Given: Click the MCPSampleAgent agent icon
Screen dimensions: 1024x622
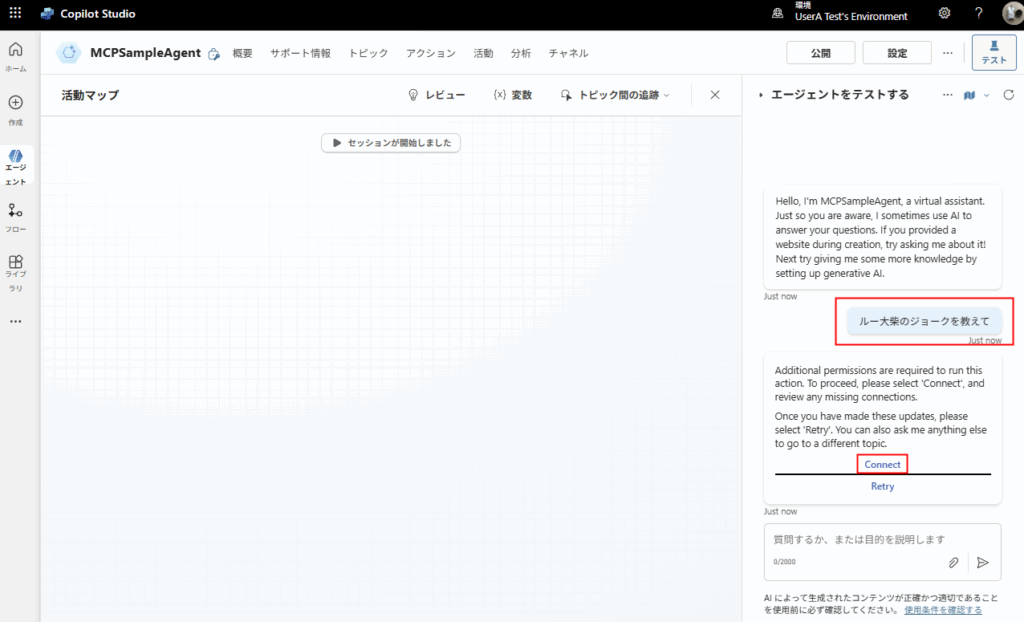Looking at the screenshot, I should coord(69,53).
